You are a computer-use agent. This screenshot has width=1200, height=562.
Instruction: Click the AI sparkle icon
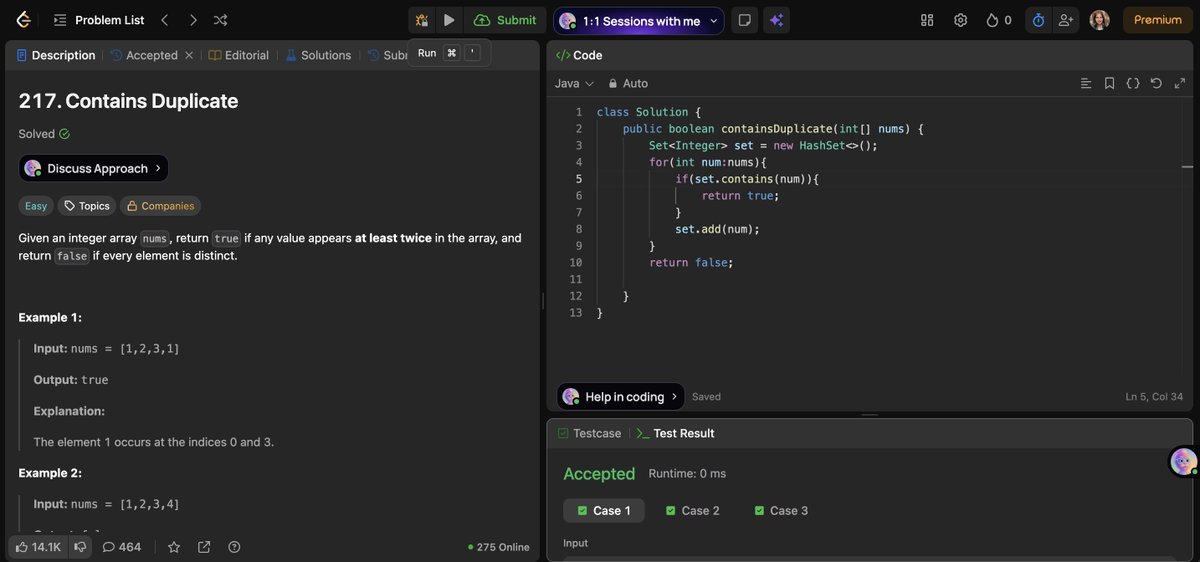tap(776, 20)
